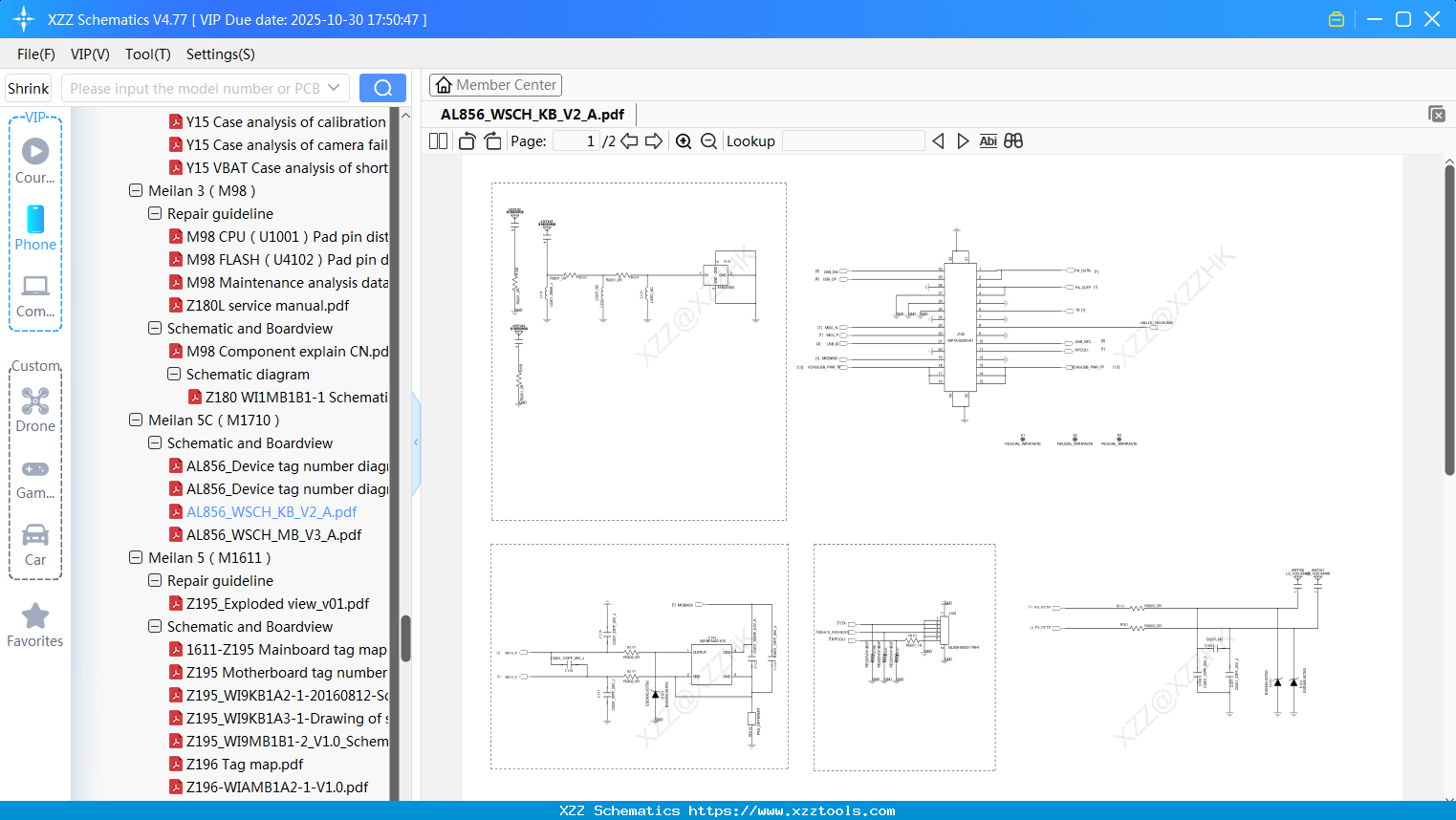The image size is (1456, 820).
Task: Open the Phone category in sidebar
Action: pos(35,228)
